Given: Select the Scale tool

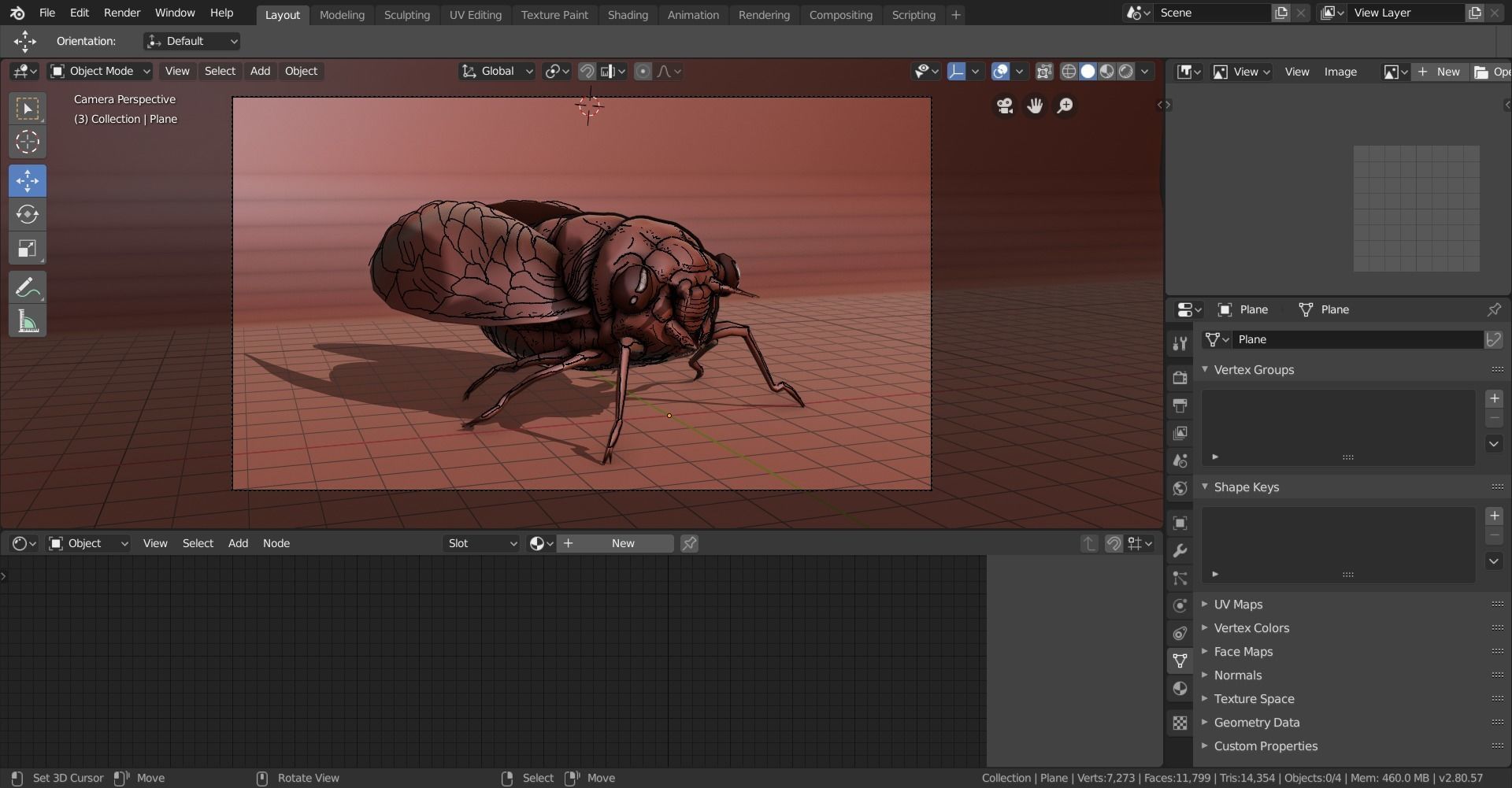Looking at the screenshot, I should pos(28,248).
